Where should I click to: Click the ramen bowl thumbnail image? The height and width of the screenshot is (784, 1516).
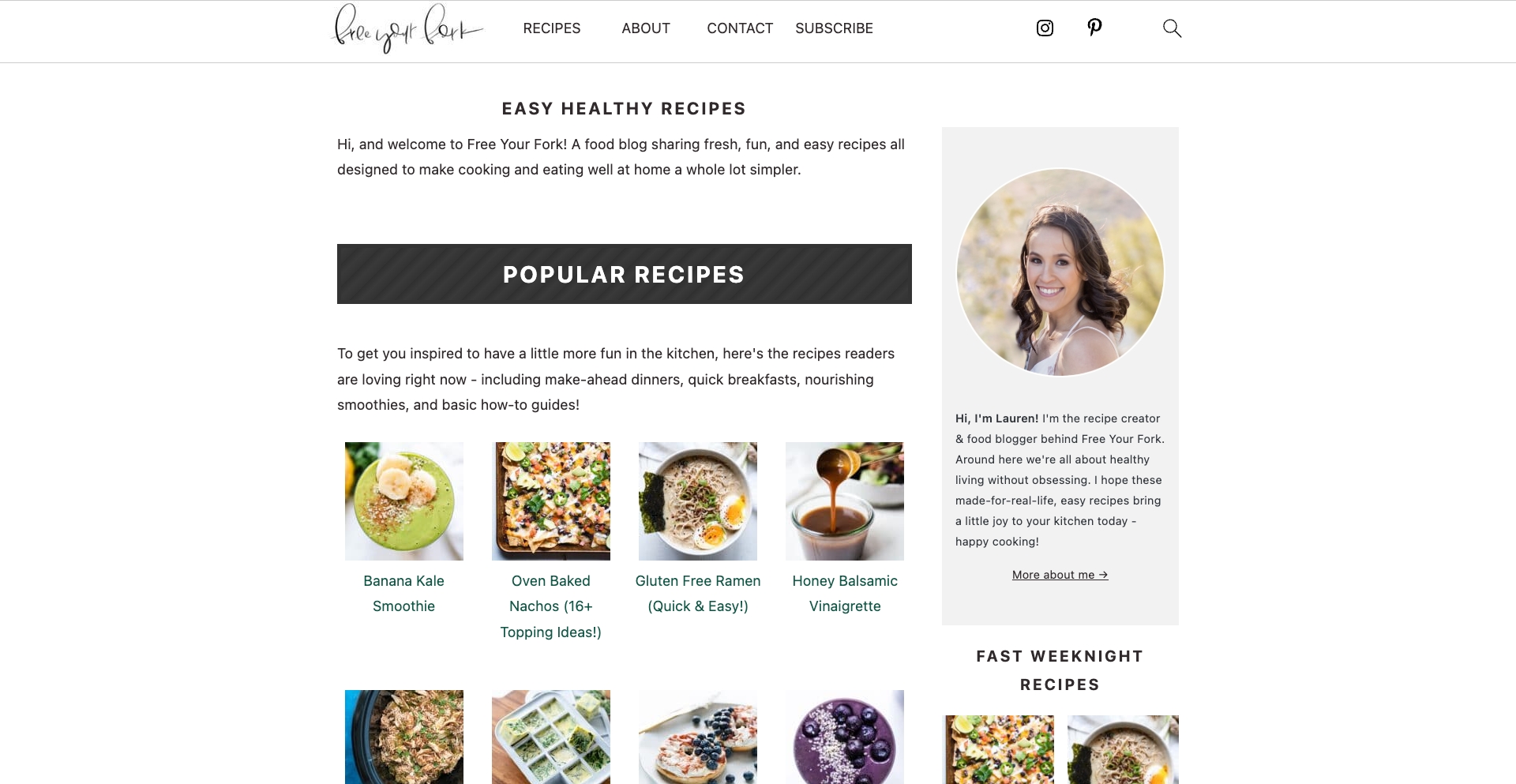pyautogui.click(x=698, y=501)
